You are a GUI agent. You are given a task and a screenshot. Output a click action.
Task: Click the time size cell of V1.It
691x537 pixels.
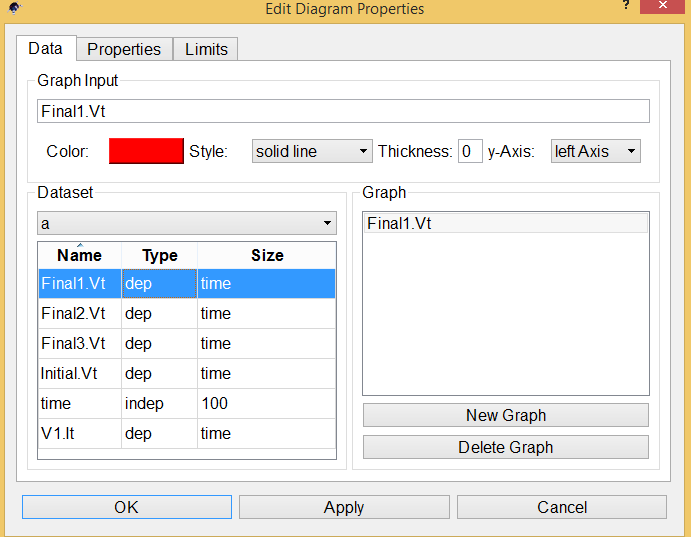pos(267,433)
